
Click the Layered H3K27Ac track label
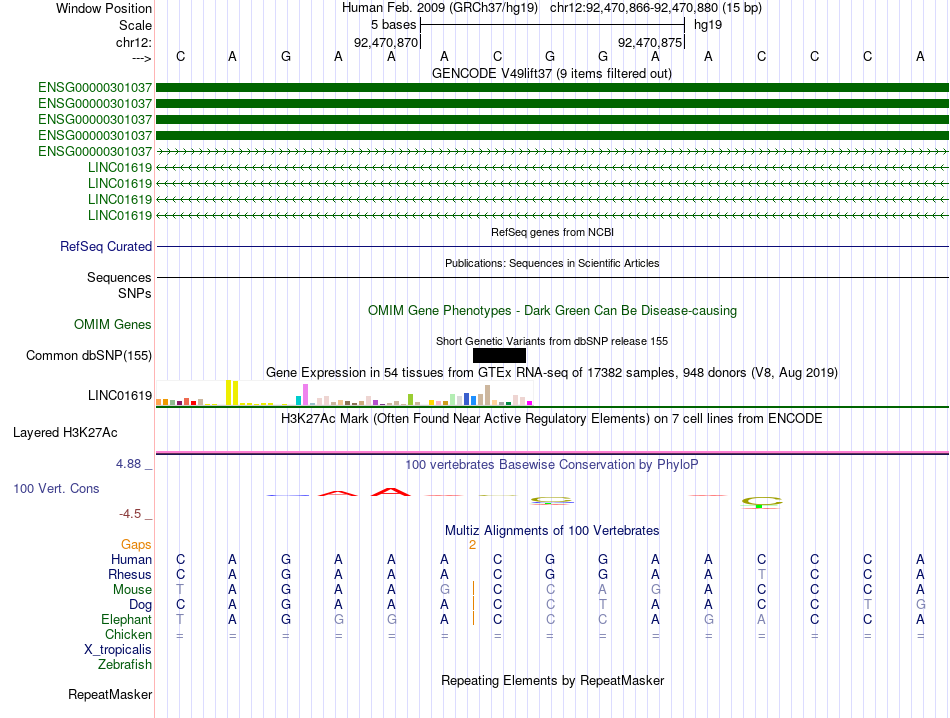coord(65,433)
